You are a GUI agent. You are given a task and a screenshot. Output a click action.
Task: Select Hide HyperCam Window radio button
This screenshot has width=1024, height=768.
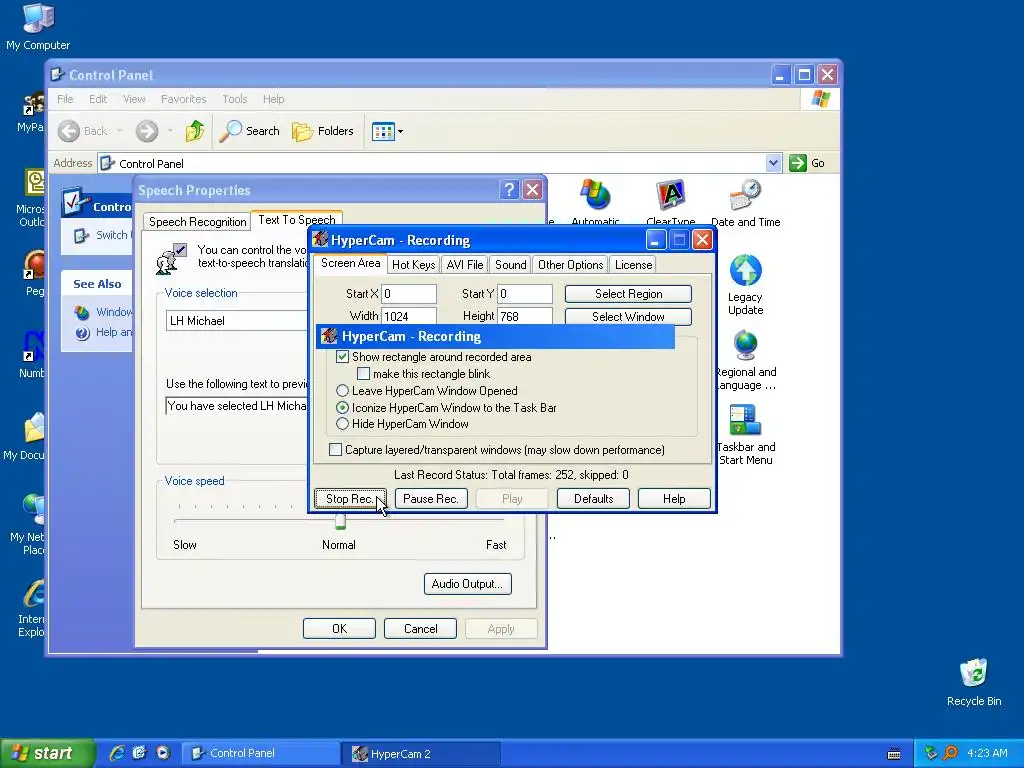(x=342, y=424)
